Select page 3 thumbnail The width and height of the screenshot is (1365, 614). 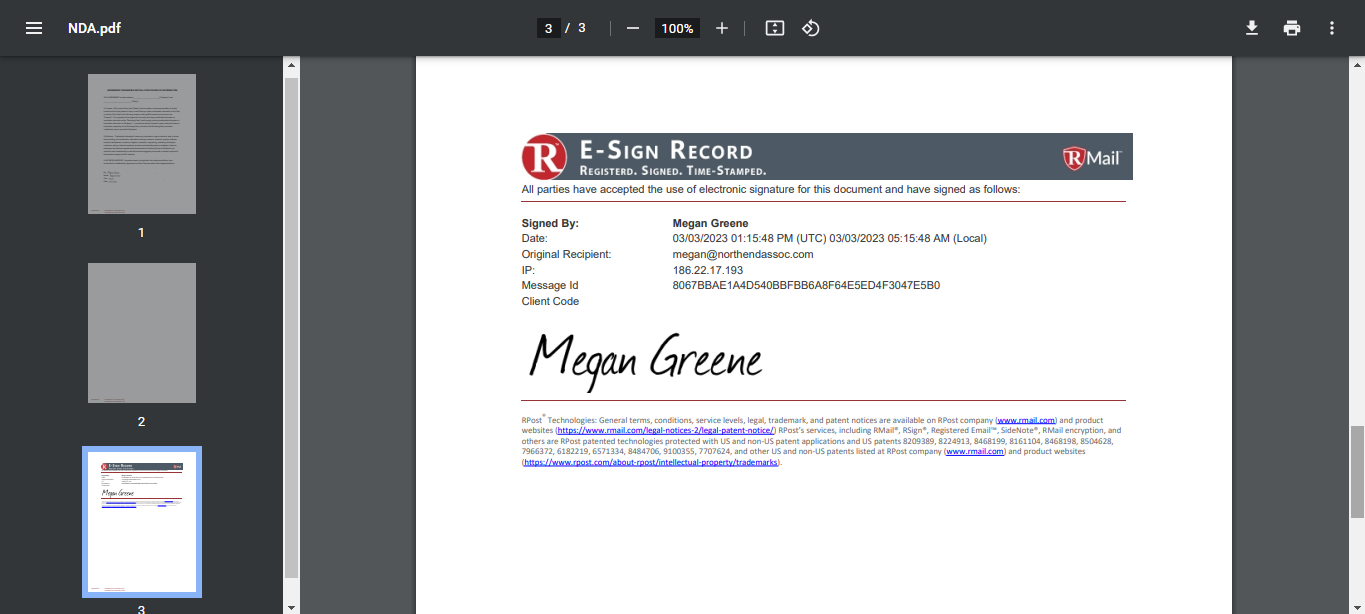point(142,522)
